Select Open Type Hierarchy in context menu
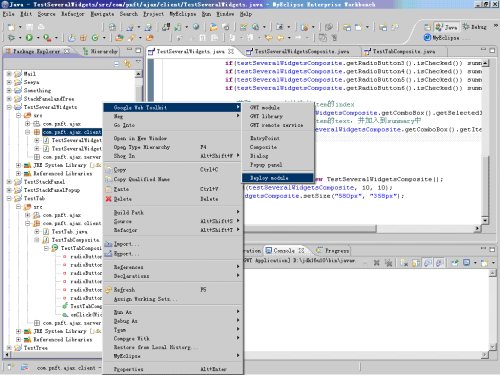Viewport: 500px width, 375px height. tap(173, 147)
